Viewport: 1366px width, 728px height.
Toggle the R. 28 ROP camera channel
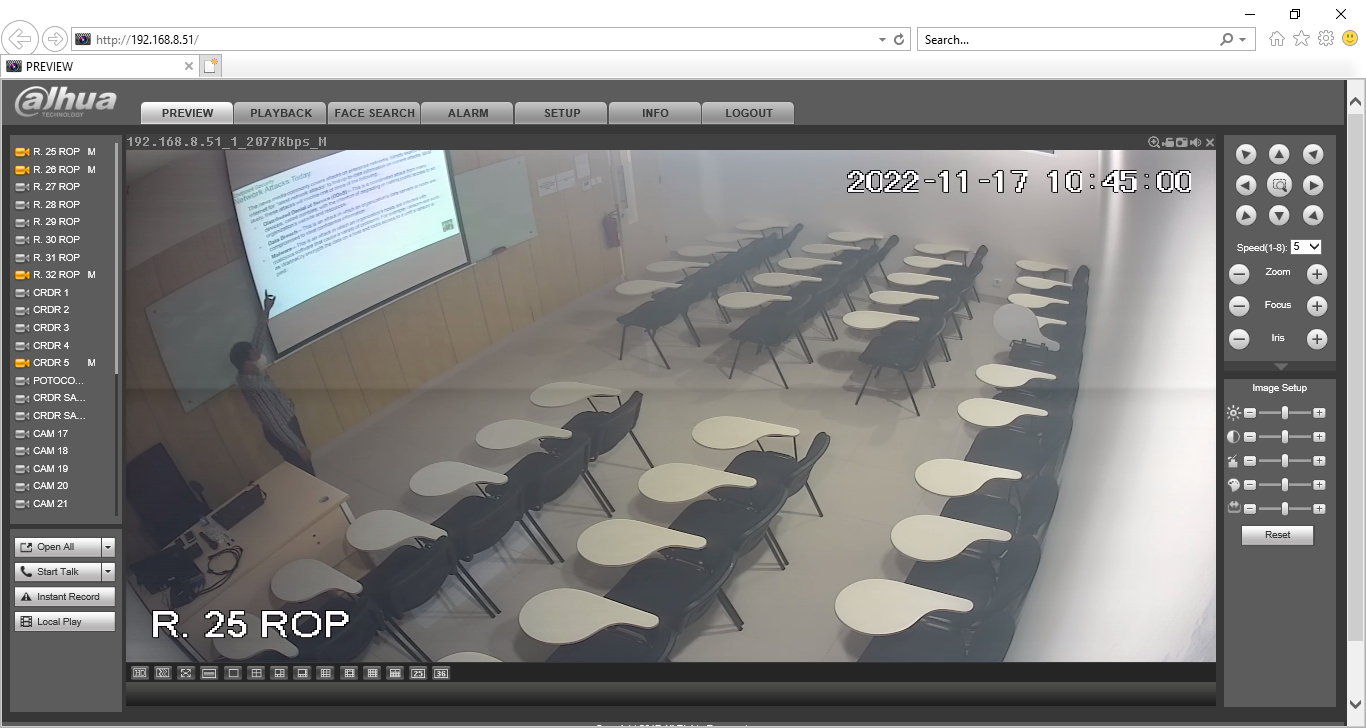(x=56, y=204)
